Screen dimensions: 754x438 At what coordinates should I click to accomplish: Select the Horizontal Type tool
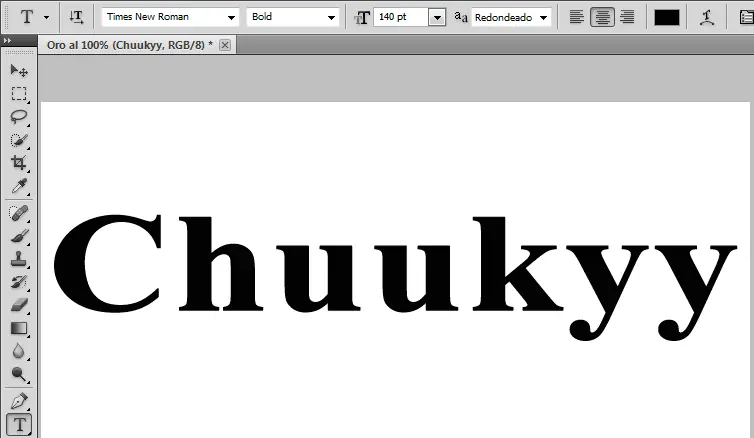(19, 424)
